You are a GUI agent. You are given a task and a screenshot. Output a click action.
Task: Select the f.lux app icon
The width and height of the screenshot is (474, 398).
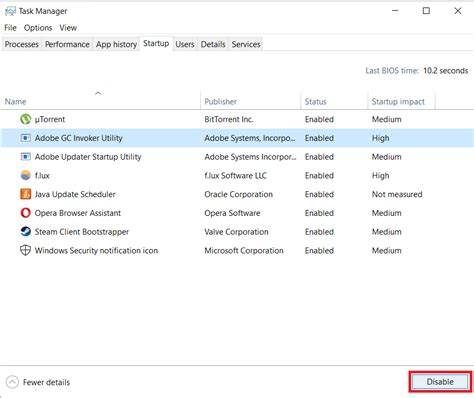(26, 175)
